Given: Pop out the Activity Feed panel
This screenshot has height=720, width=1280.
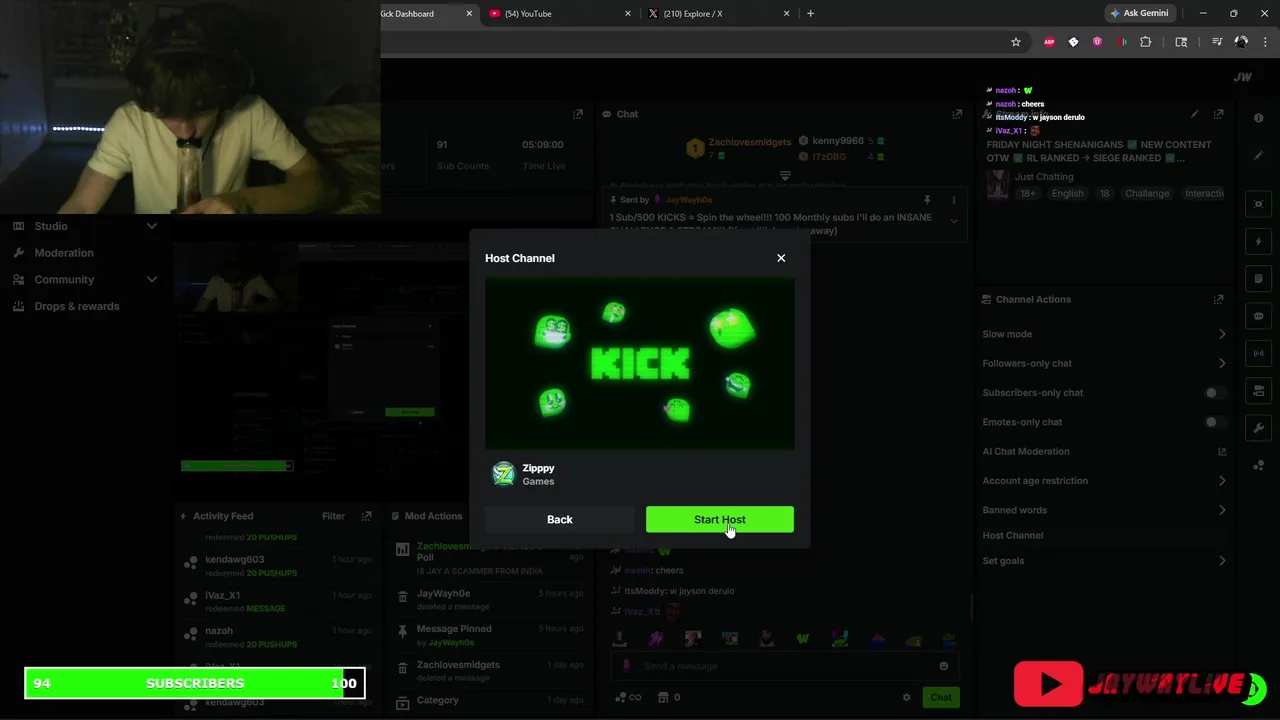Looking at the screenshot, I should pyautogui.click(x=366, y=516).
